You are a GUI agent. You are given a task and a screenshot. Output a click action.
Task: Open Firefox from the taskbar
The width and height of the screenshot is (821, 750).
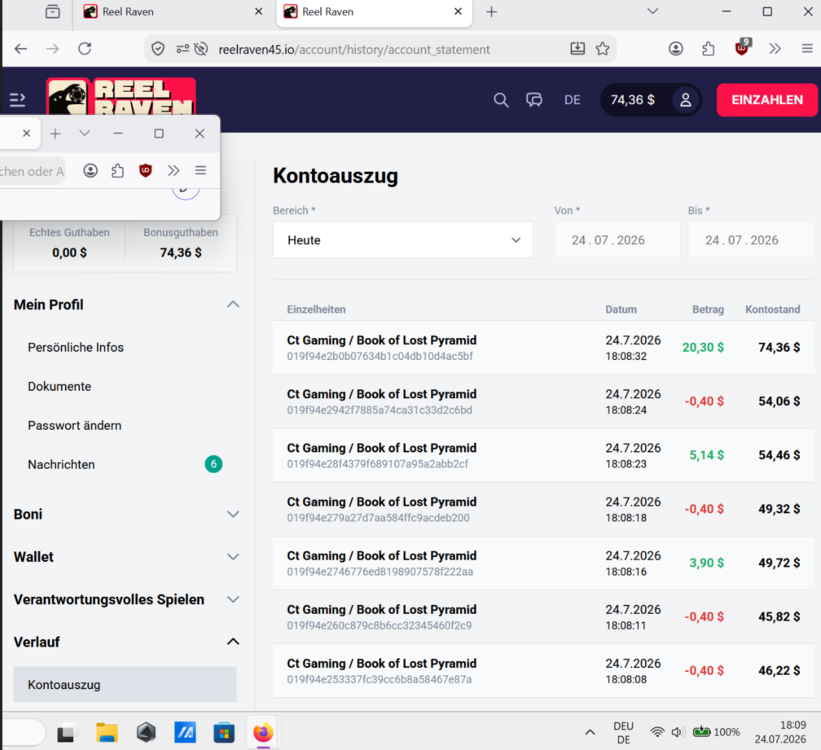click(x=263, y=732)
